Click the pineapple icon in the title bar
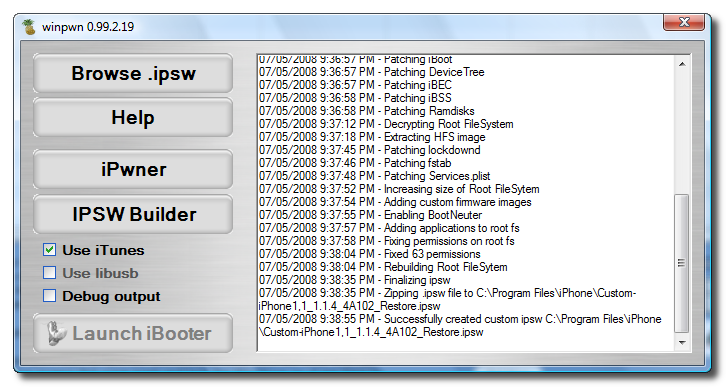 [x=29, y=27]
